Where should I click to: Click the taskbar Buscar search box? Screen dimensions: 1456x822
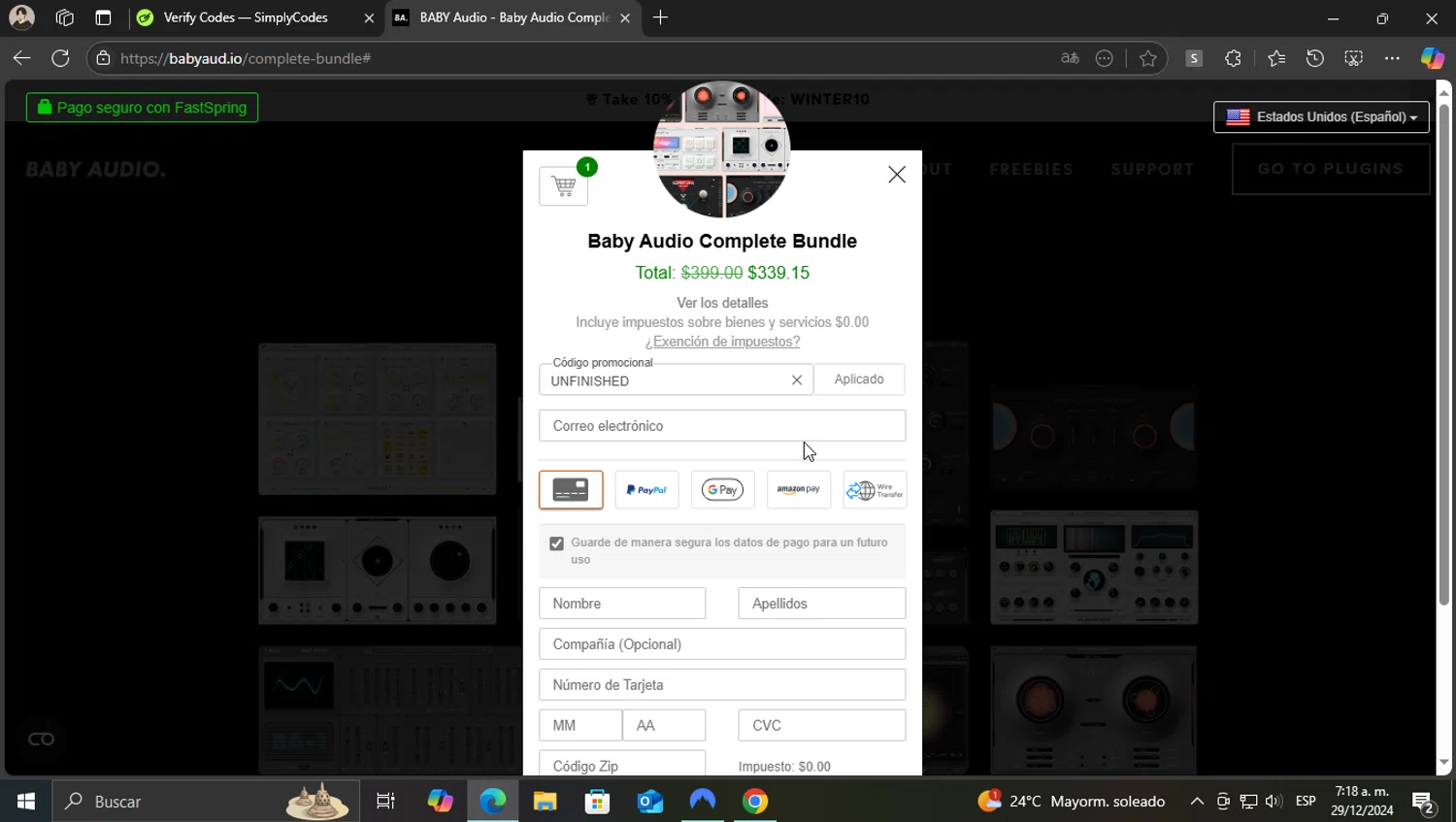[206, 802]
